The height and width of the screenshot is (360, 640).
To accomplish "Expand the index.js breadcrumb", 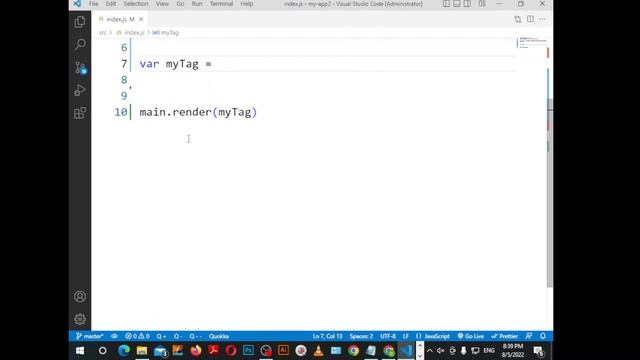I will (x=131, y=33).
